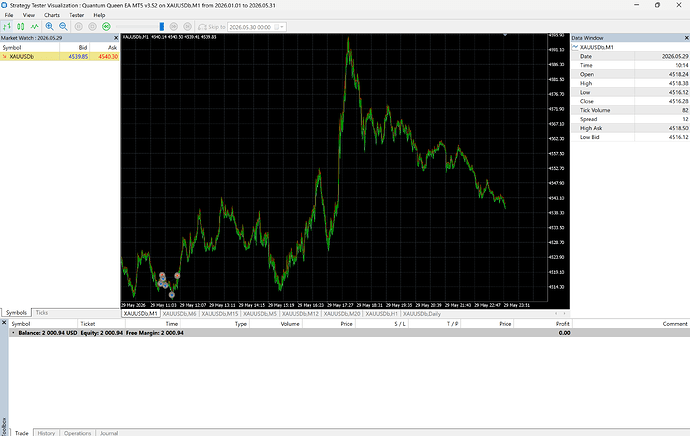Click the Tick Volume row in Data Window
Screen dimensions: 690x436
pyautogui.click(x=630, y=110)
